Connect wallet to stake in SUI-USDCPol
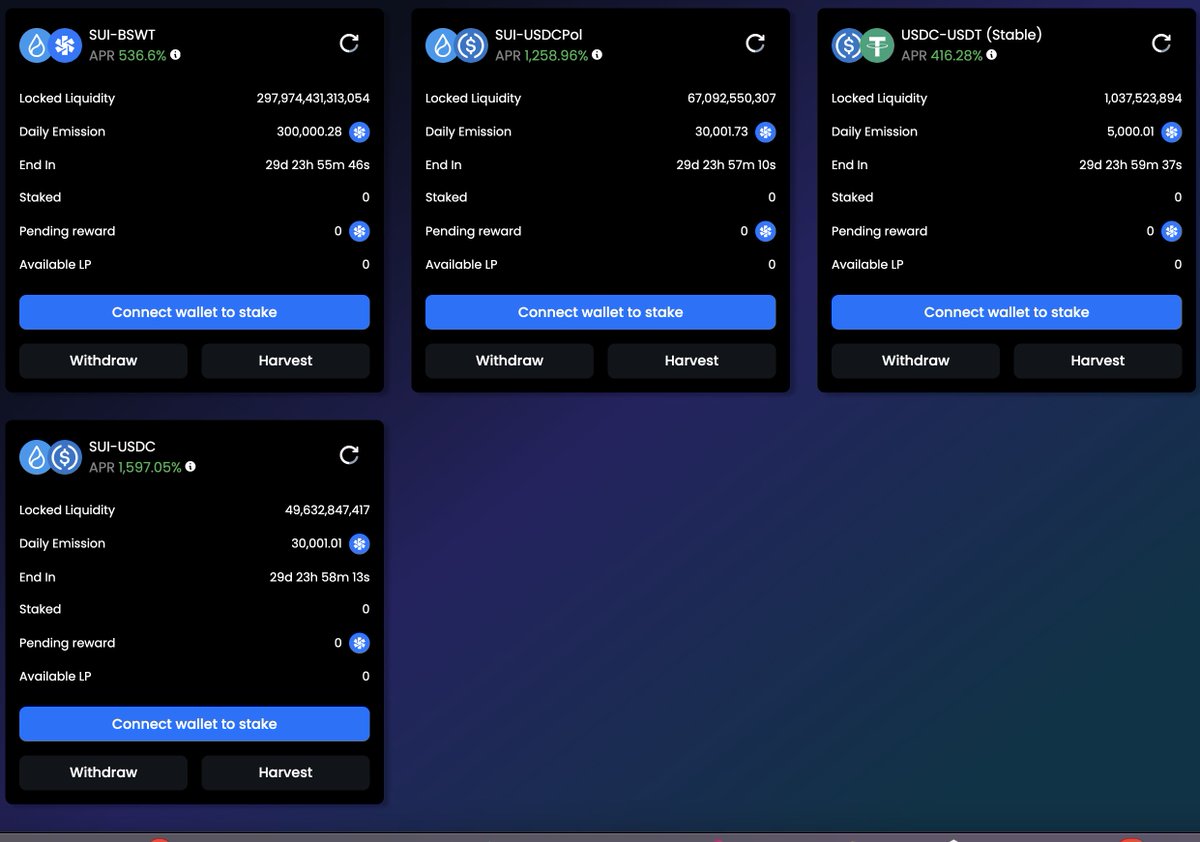Image resolution: width=1200 pixels, height=842 pixels. tap(600, 312)
